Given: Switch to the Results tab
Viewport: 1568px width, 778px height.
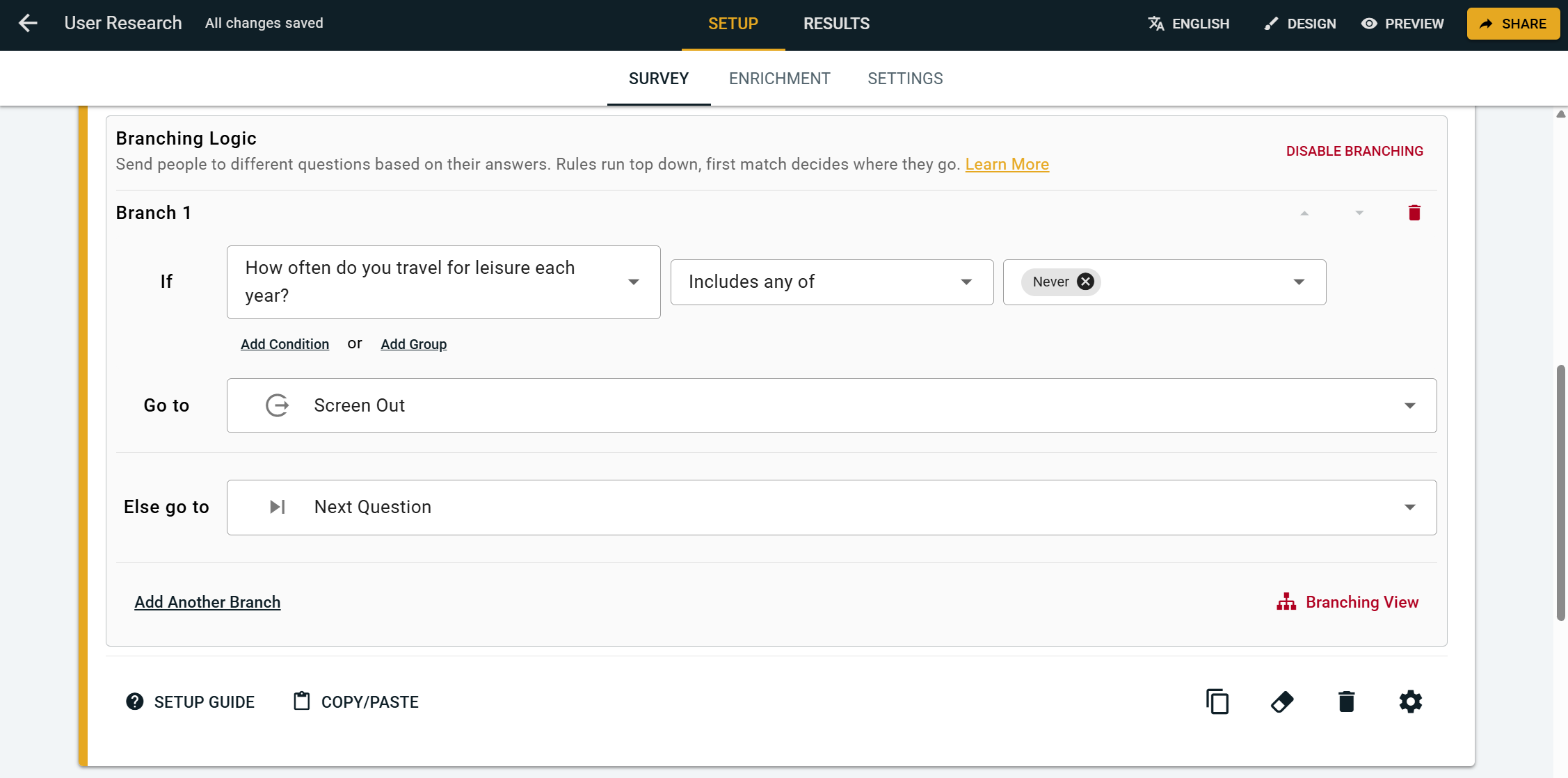Looking at the screenshot, I should pyautogui.click(x=836, y=24).
